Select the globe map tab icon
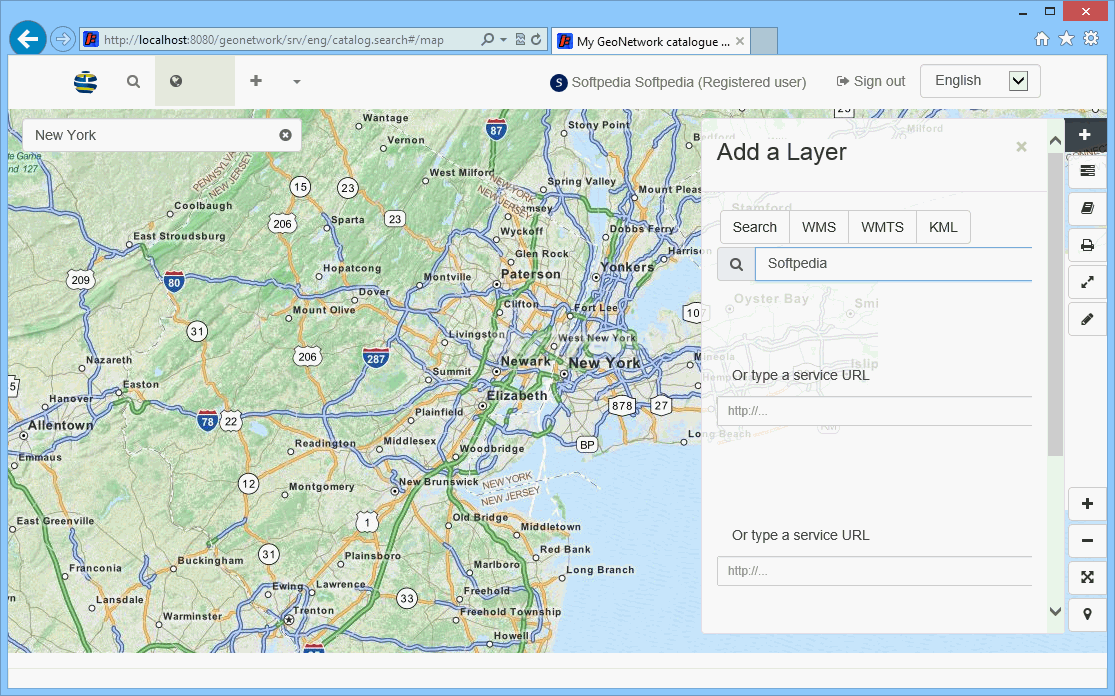1115x696 pixels. click(x=176, y=81)
